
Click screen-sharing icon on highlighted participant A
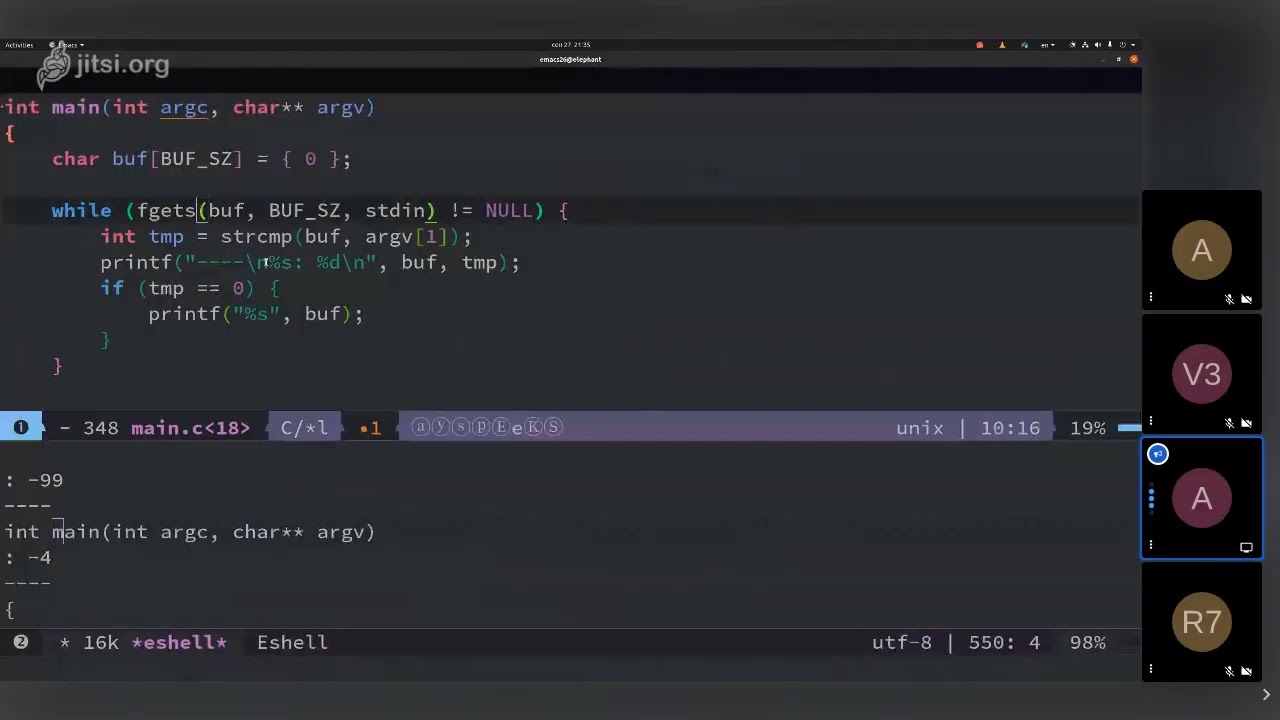coord(1246,547)
